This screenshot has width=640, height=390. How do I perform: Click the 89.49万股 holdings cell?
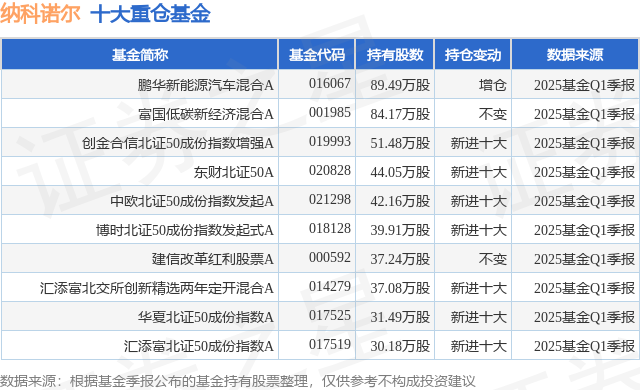pyautogui.click(x=400, y=85)
